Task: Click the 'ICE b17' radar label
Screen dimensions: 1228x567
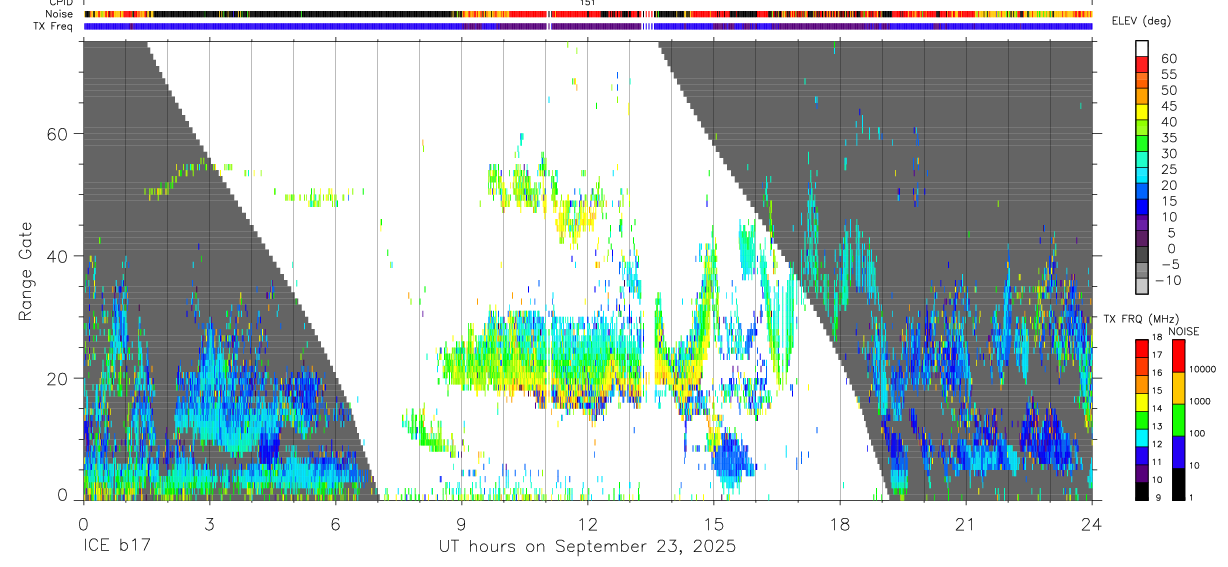Action: tap(115, 547)
